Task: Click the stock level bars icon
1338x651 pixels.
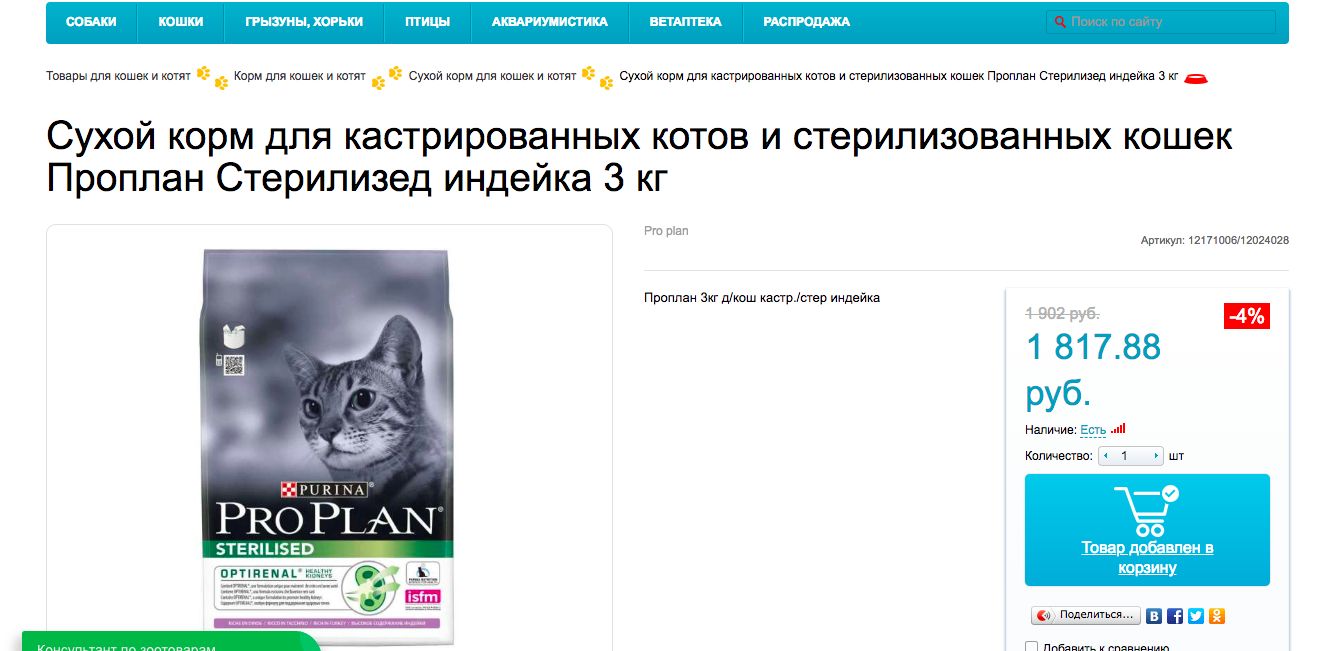Action: (1118, 429)
